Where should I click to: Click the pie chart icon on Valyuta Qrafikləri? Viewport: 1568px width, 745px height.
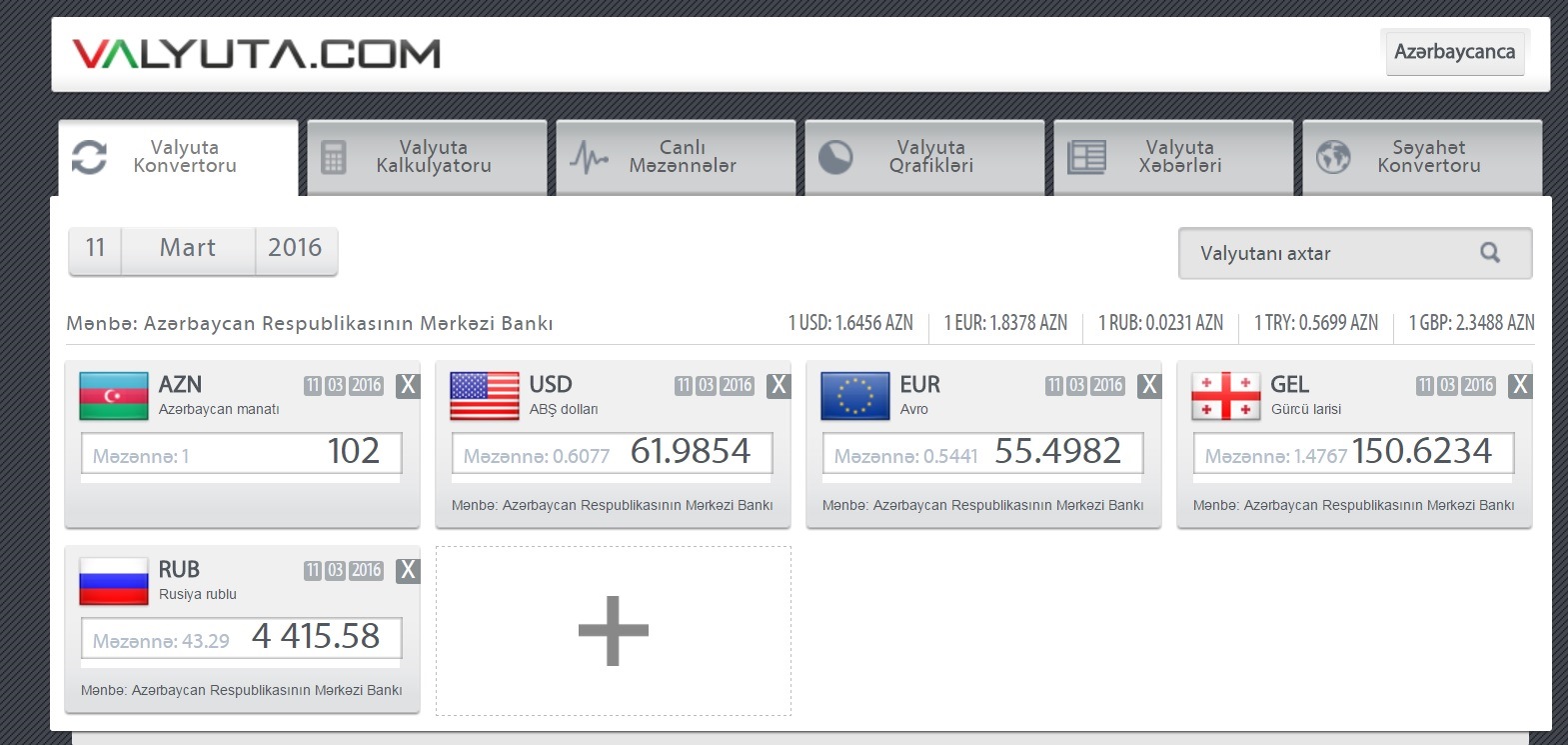click(x=835, y=157)
